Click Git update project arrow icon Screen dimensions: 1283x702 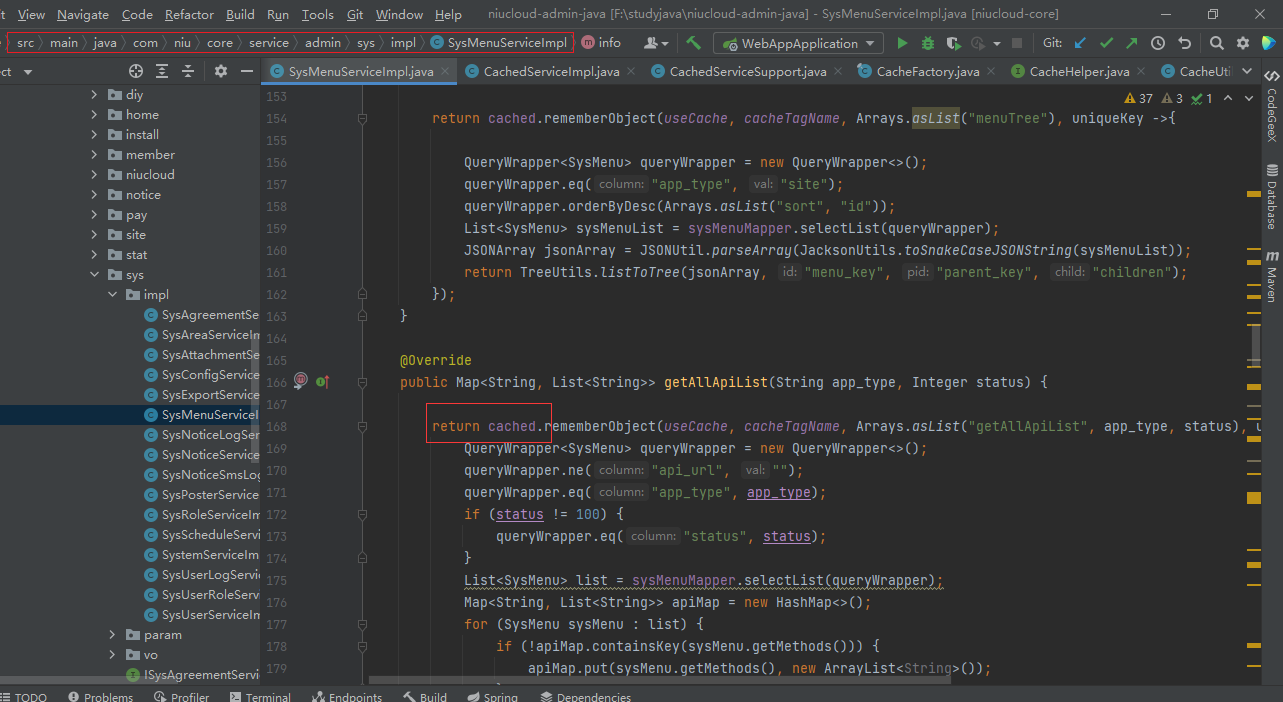[1080, 43]
